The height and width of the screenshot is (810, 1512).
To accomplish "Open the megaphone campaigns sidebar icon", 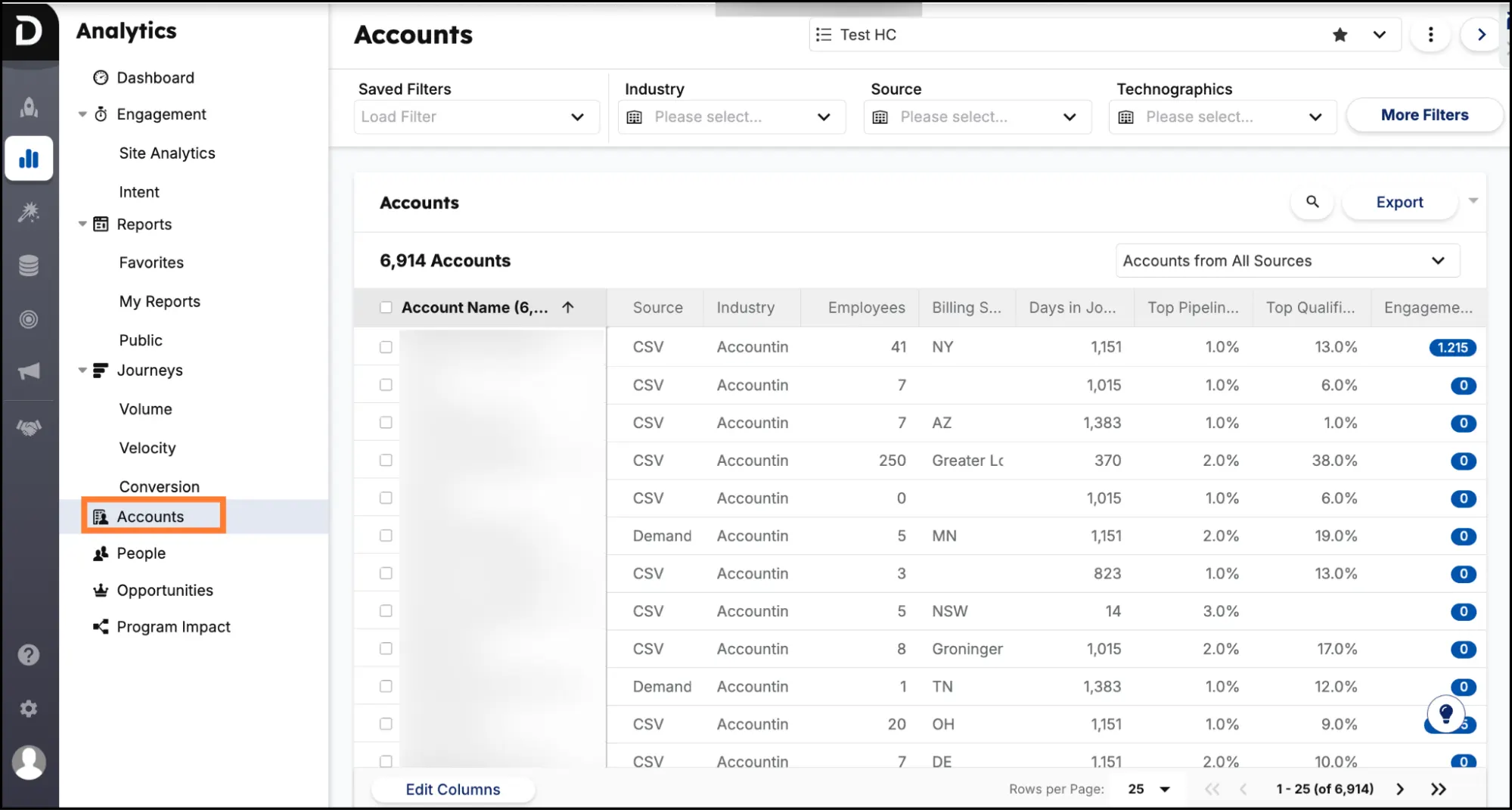I will coord(29,371).
